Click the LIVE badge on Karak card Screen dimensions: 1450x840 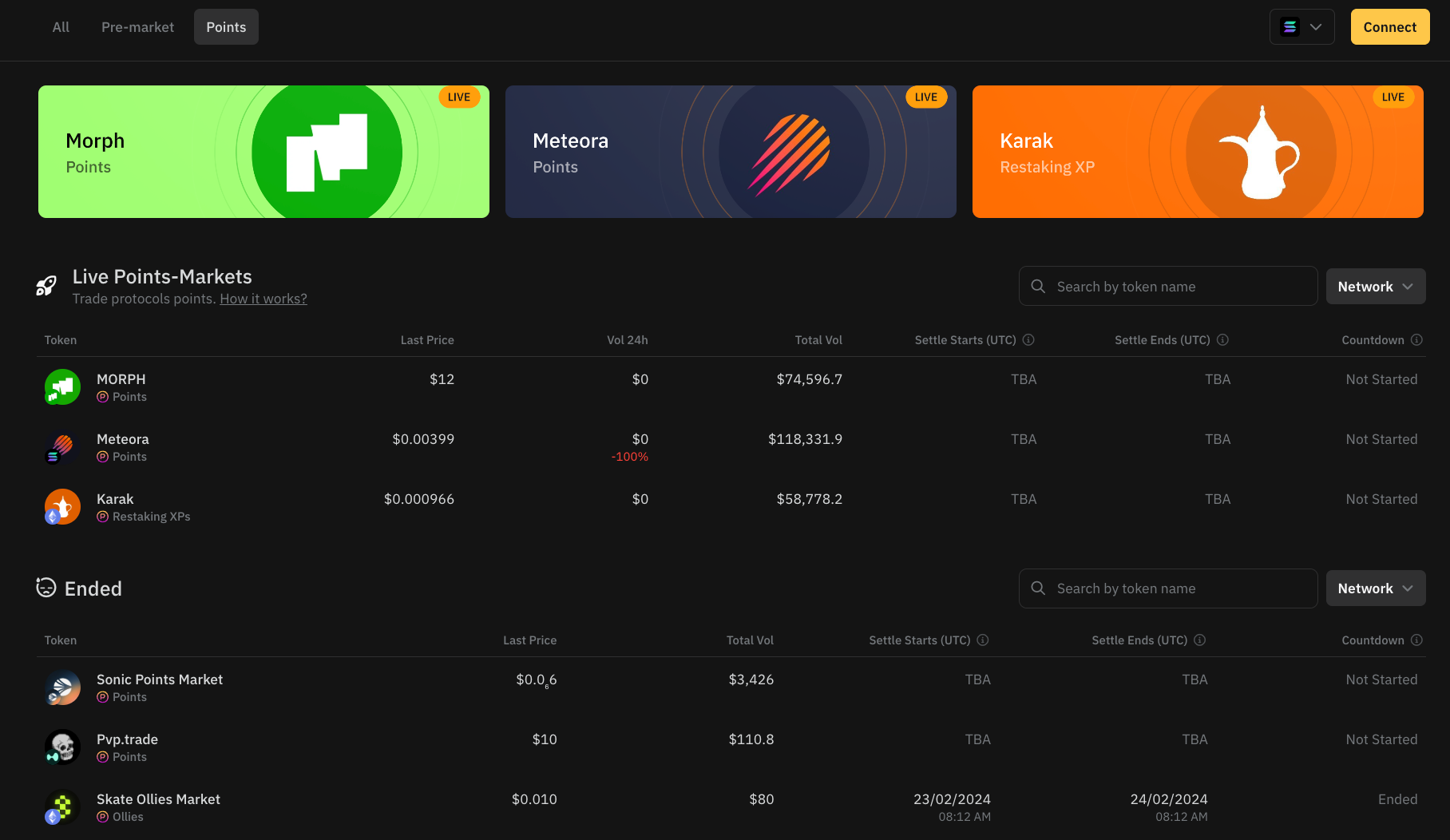1393,97
